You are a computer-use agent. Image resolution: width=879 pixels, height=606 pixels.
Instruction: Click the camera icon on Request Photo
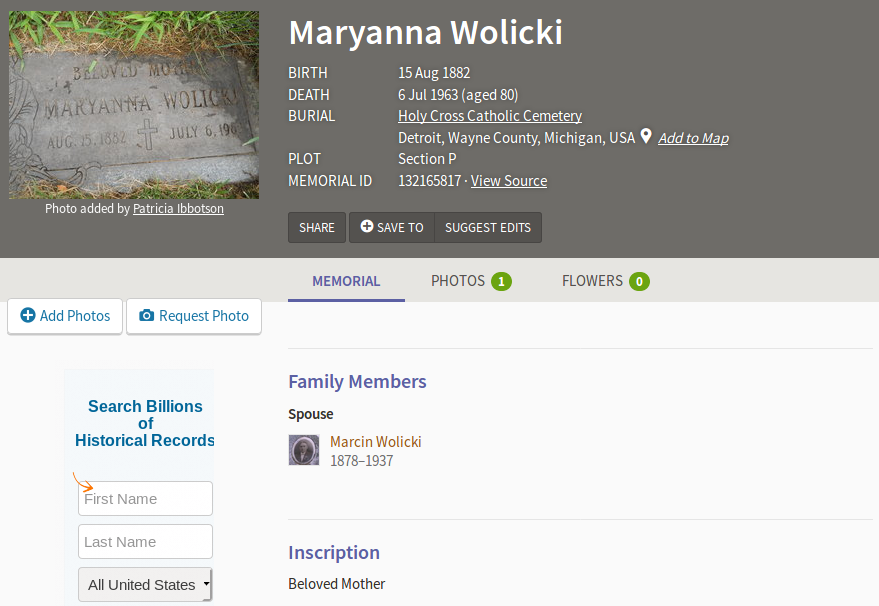pos(147,316)
